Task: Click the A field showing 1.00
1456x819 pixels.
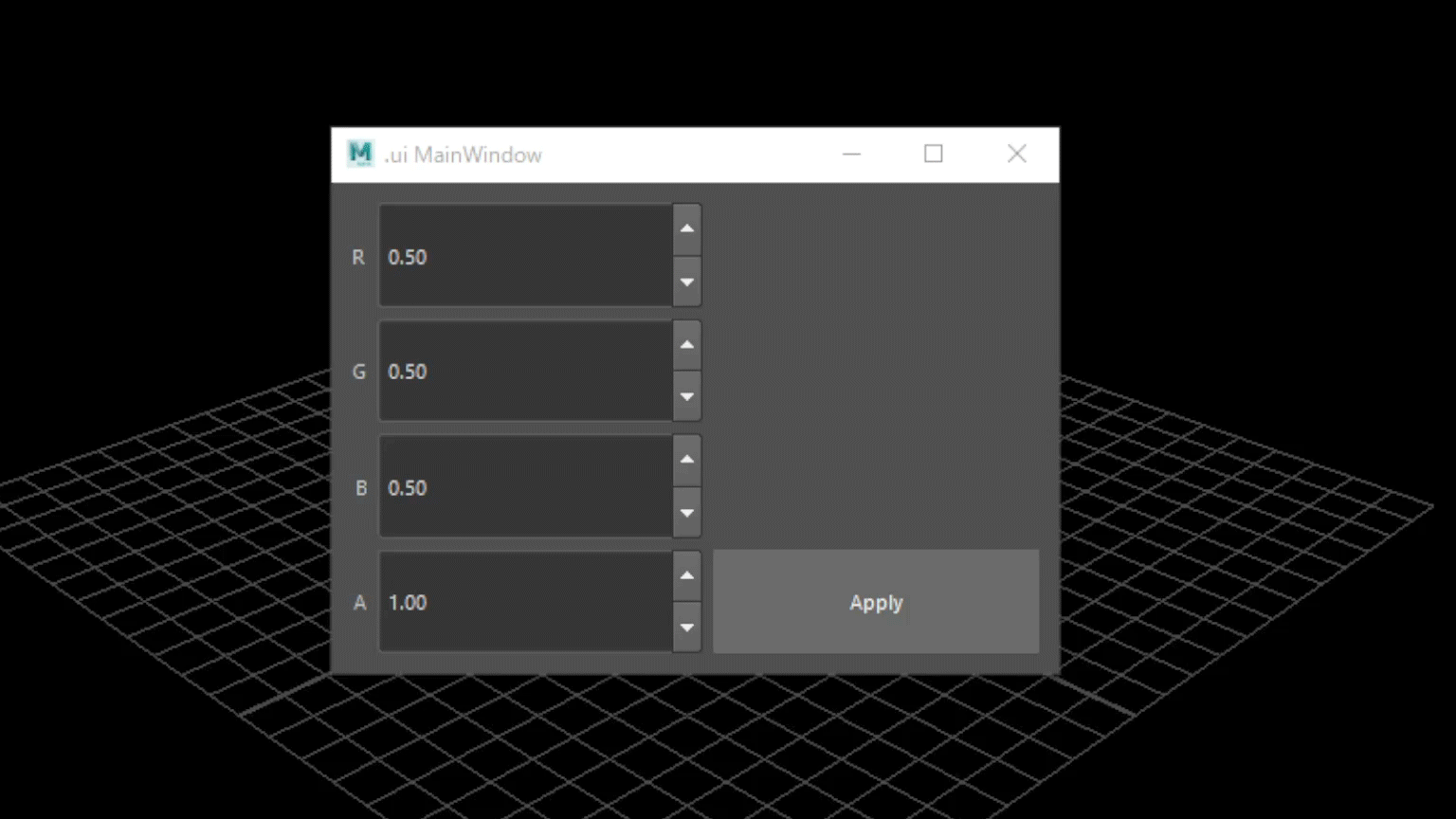Action: tap(526, 603)
